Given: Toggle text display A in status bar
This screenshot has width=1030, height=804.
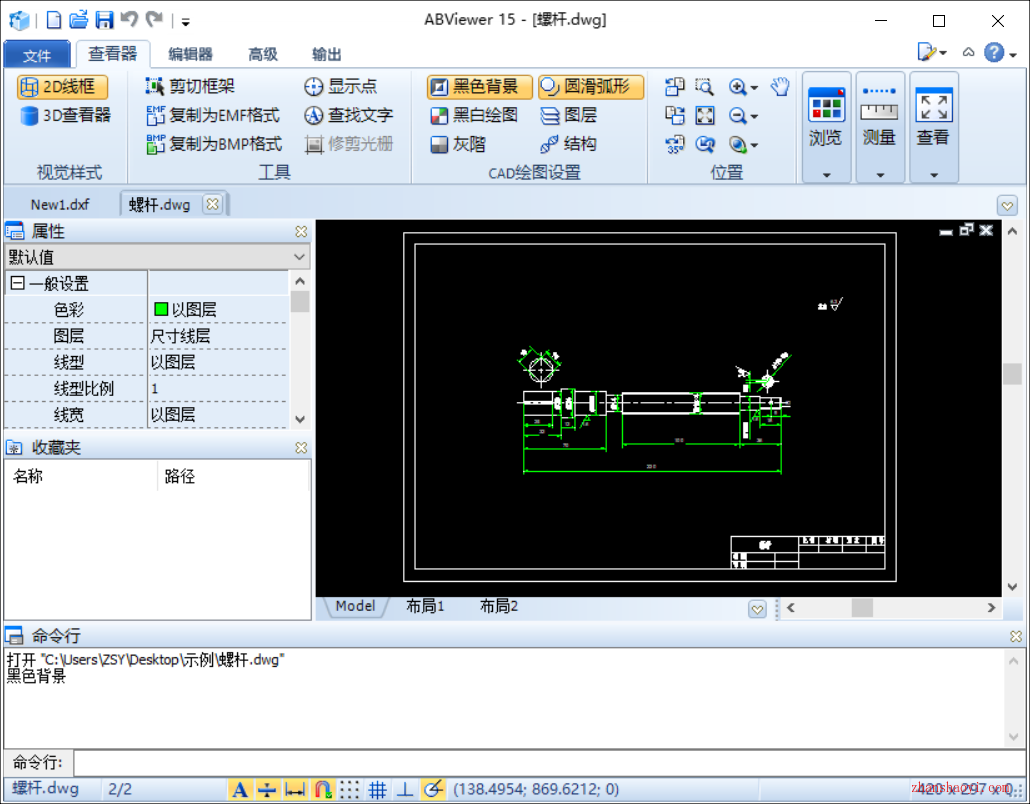Looking at the screenshot, I should click(x=240, y=789).
